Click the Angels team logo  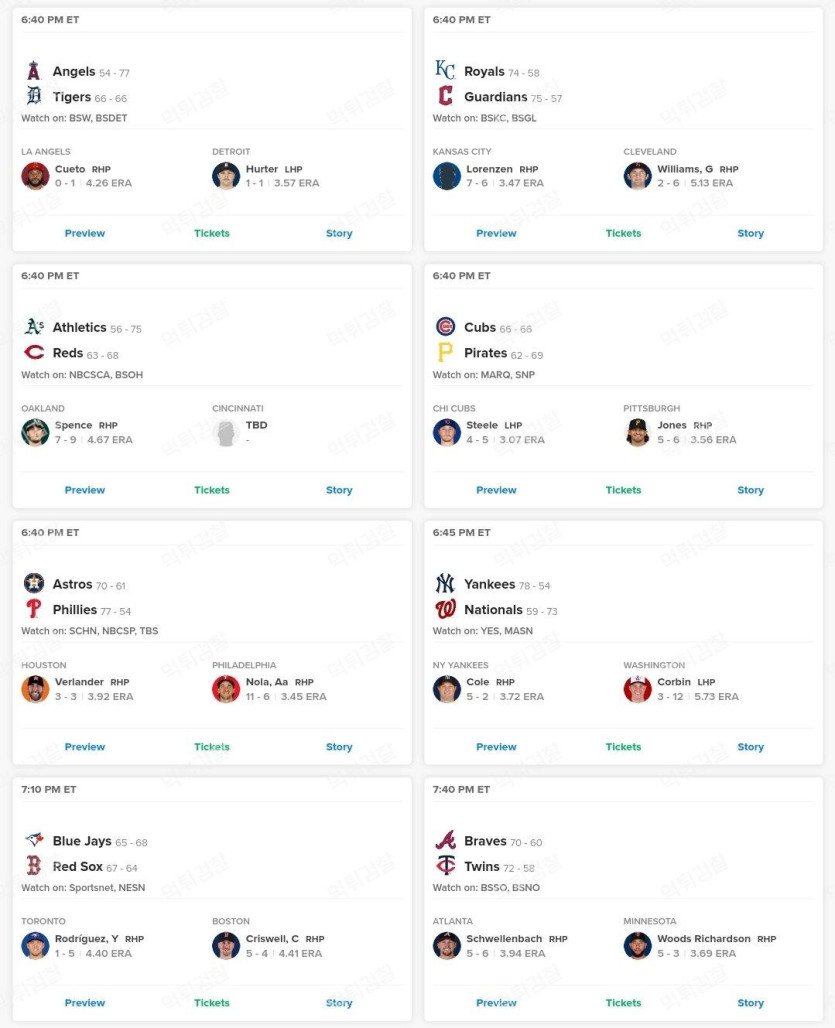[33, 70]
